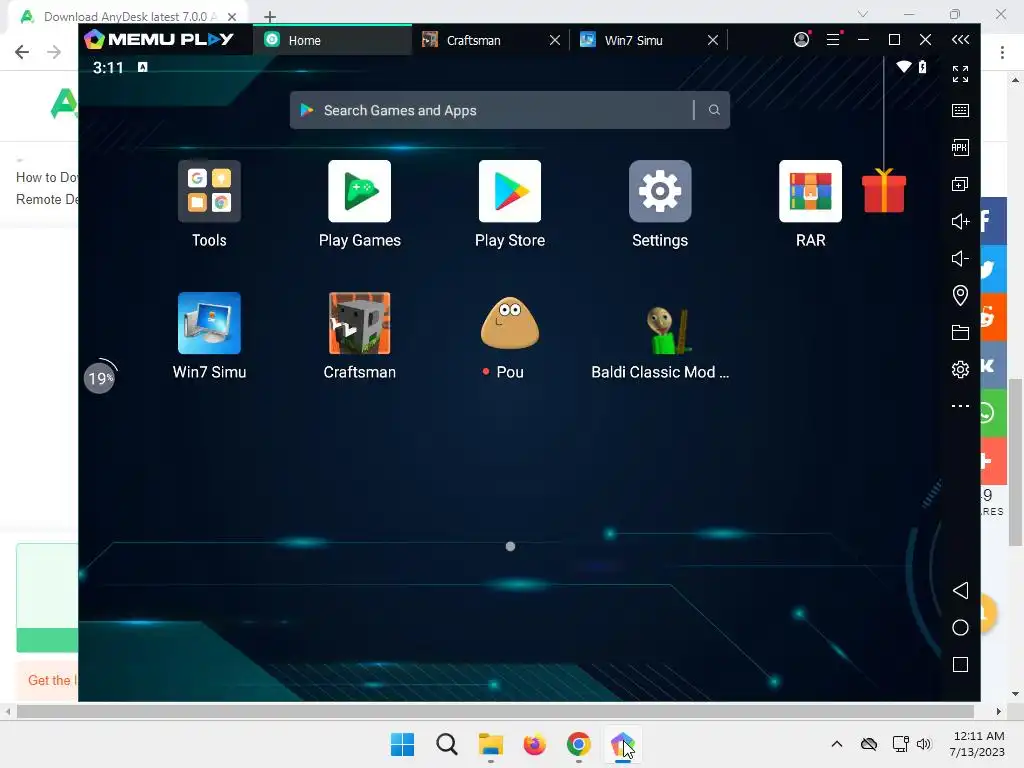1024x768 pixels.
Task: Click the browser vertical scrollbar thumb
Action: point(1015,462)
